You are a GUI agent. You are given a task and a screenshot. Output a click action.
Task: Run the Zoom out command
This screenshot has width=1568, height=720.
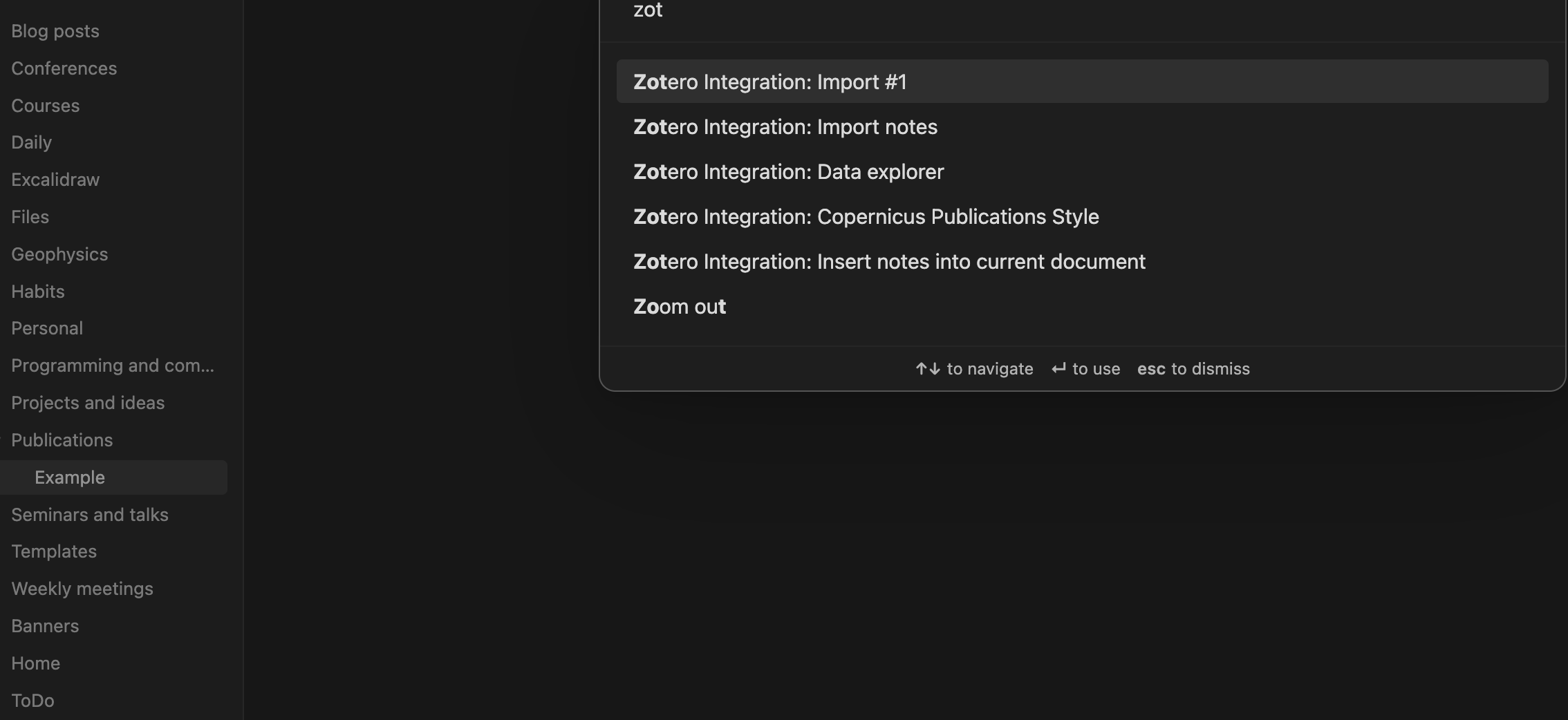(680, 306)
